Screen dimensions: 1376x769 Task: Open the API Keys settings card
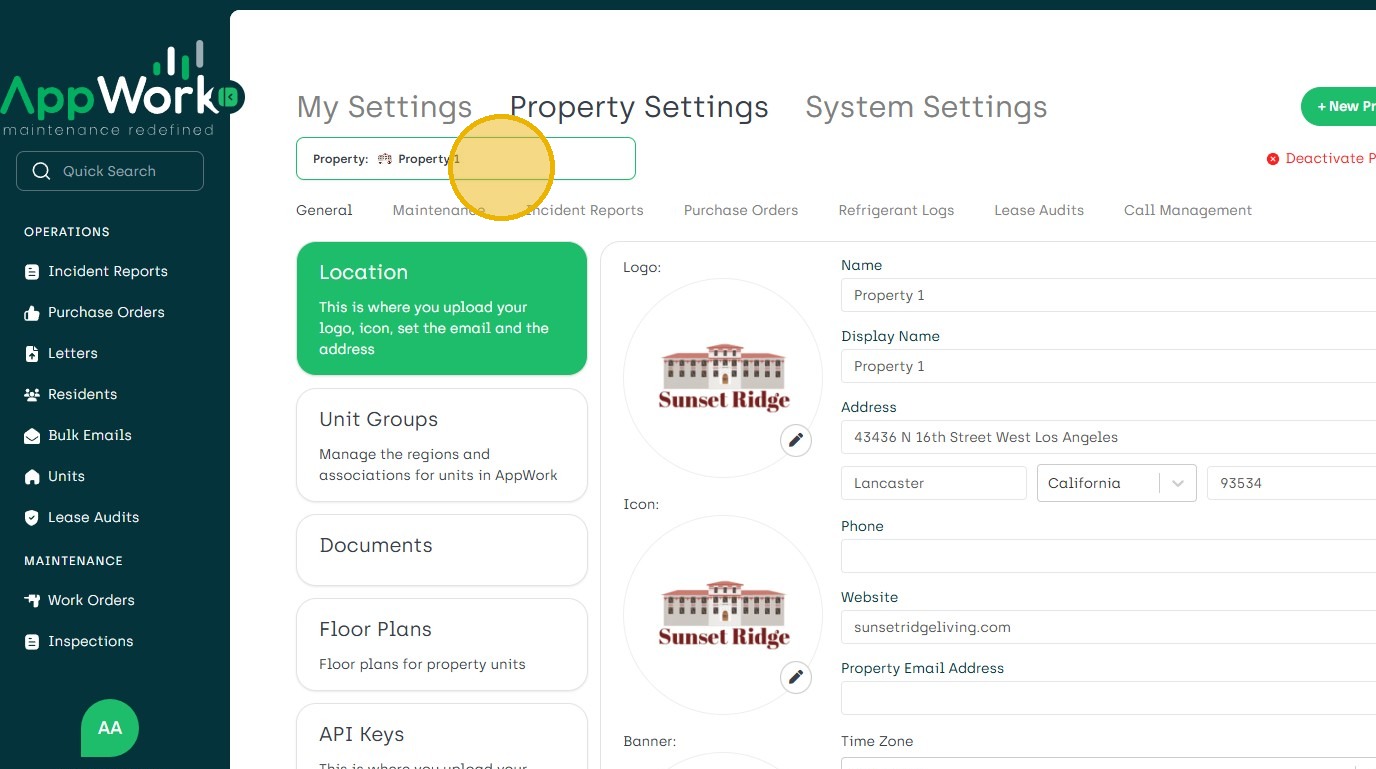tap(442, 736)
